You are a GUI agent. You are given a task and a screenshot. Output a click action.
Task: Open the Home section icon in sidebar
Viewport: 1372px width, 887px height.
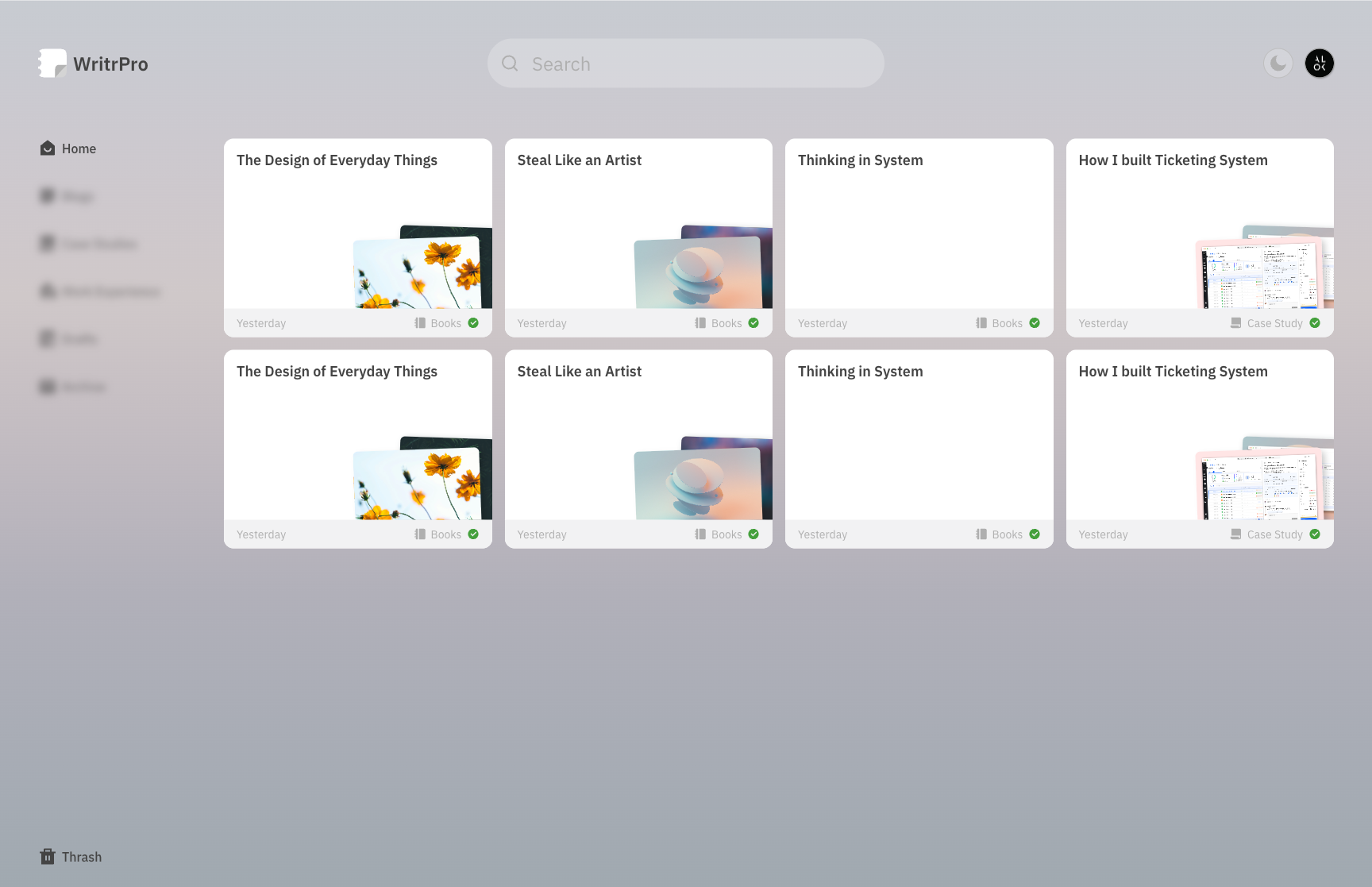point(48,148)
